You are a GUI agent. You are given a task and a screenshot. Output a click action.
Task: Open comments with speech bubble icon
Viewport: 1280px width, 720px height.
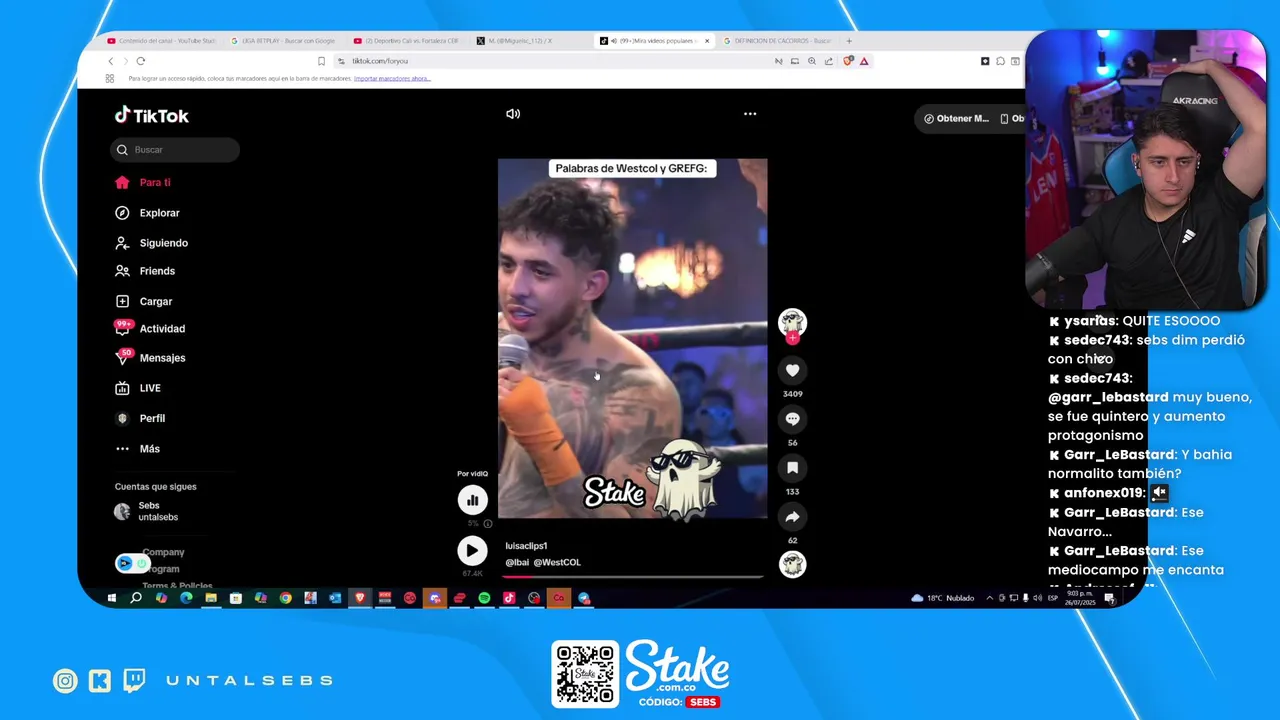(x=792, y=419)
